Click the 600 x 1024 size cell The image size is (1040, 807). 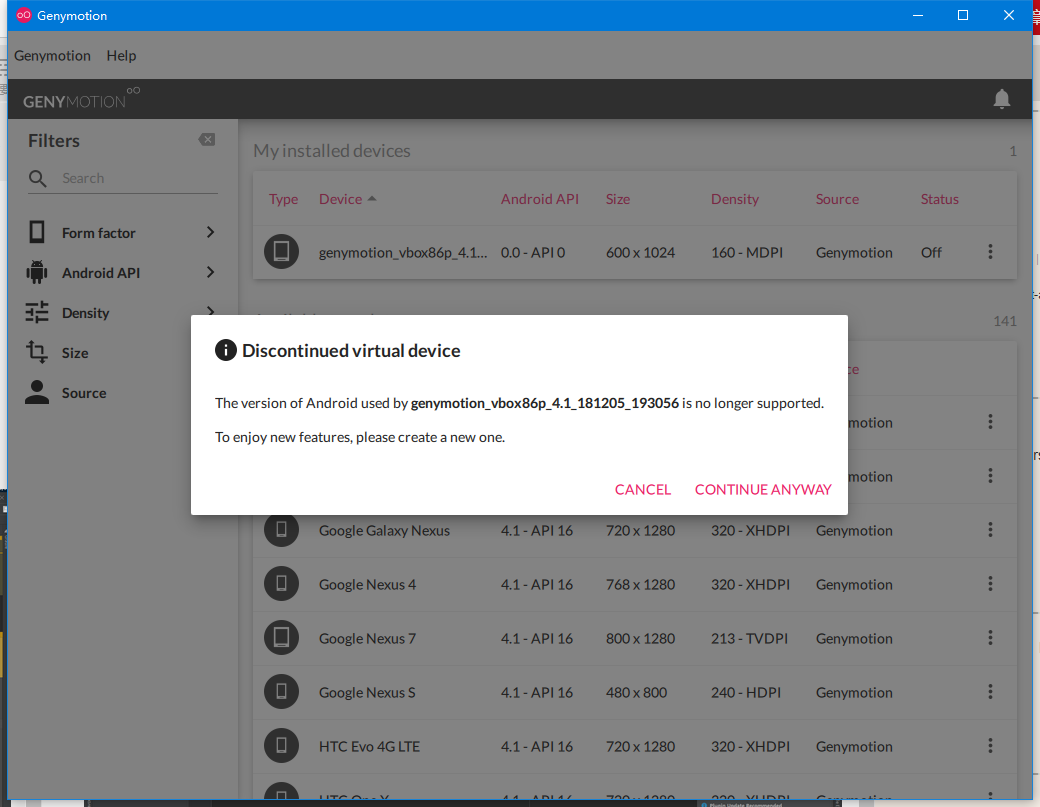coord(640,253)
